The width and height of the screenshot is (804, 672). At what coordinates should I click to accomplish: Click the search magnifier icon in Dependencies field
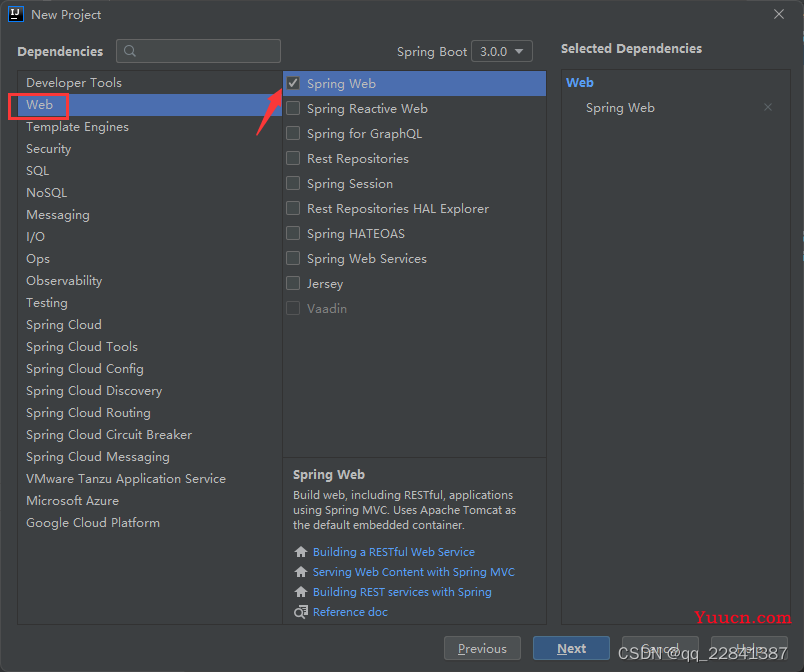click(130, 51)
